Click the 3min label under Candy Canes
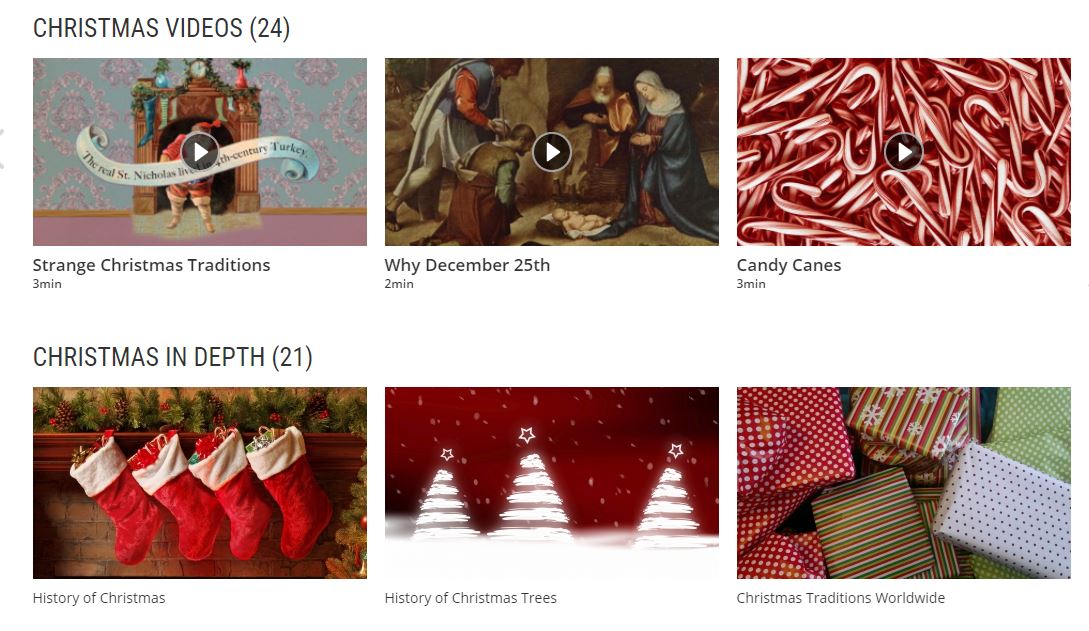The image size is (1089, 631). [751, 284]
